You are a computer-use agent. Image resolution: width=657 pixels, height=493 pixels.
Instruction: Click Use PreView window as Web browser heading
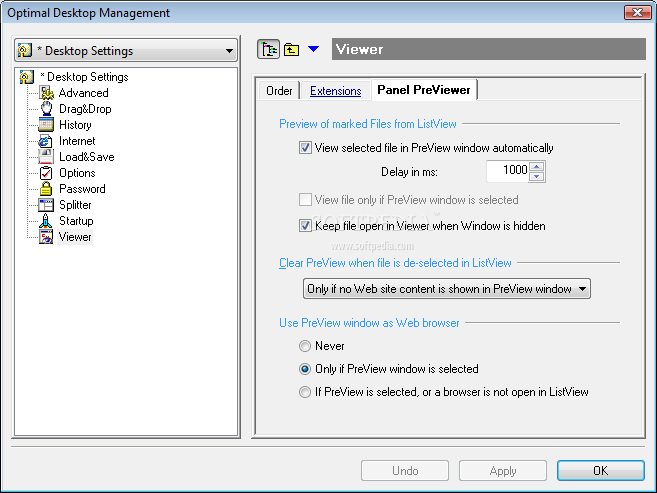coord(369,323)
